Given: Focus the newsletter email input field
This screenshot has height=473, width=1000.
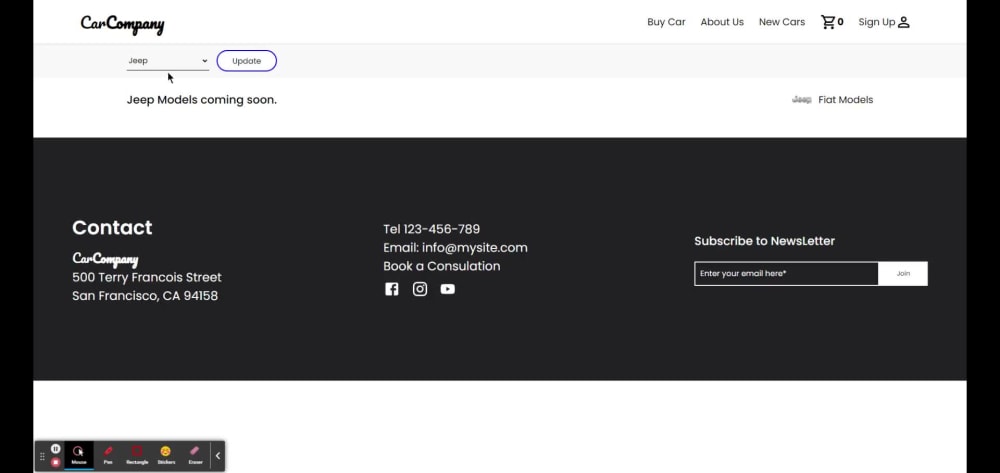Looking at the screenshot, I should pos(786,273).
